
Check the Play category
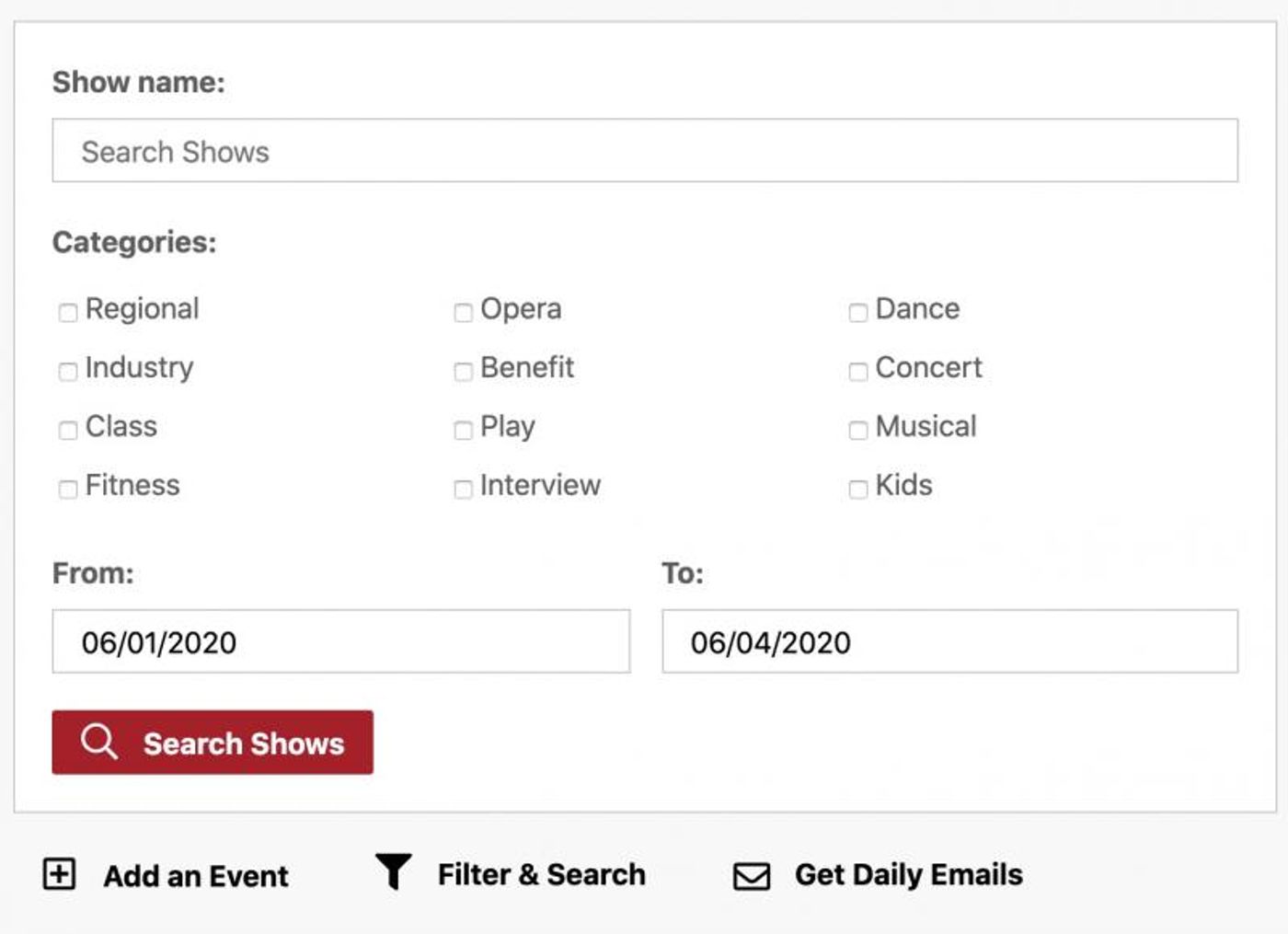[463, 431]
